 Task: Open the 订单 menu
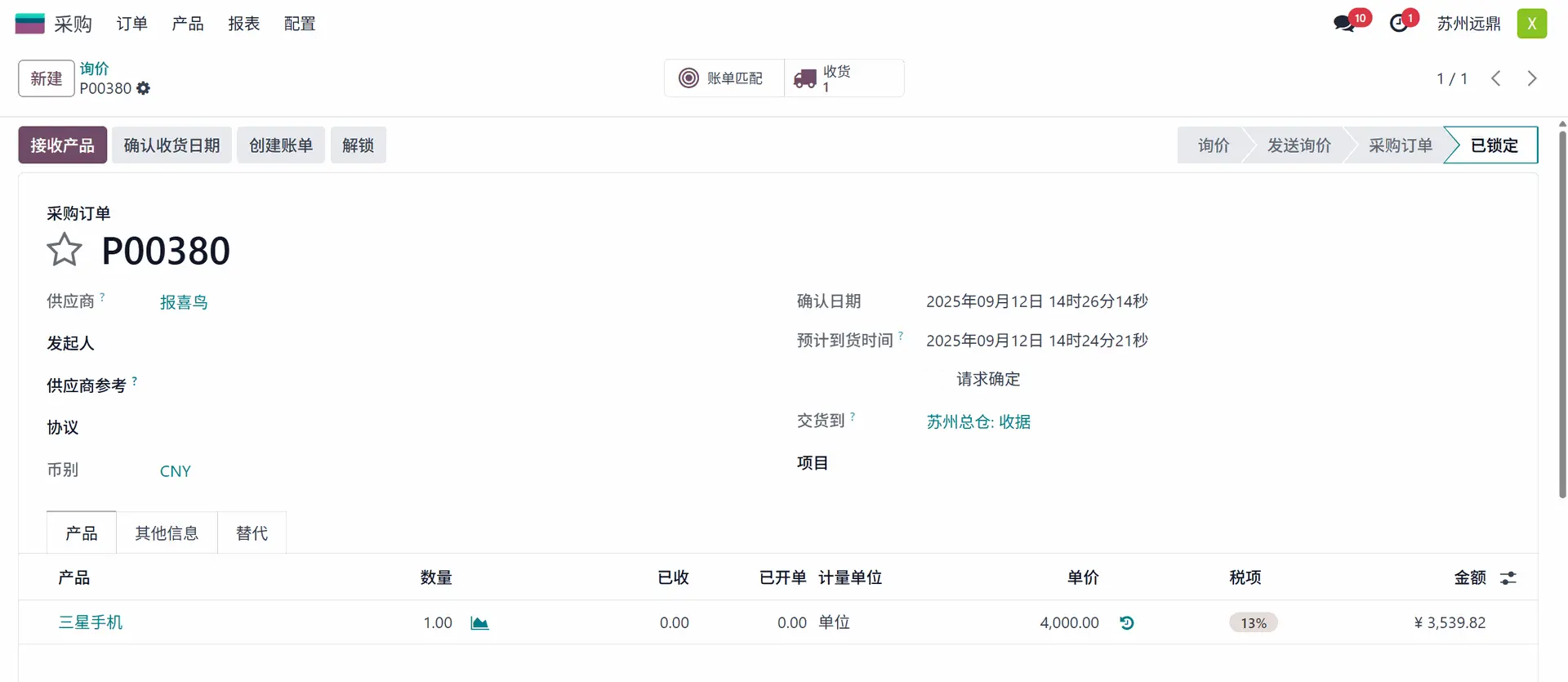pyautogui.click(x=131, y=24)
